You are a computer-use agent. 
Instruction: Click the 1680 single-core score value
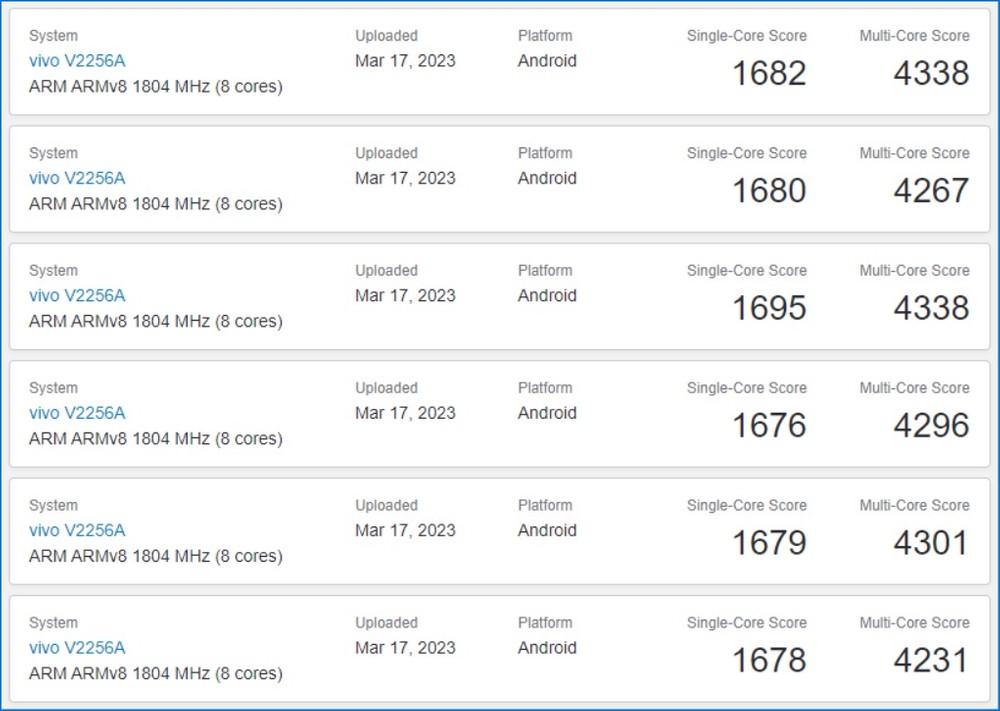pyautogui.click(x=769, y=191)
